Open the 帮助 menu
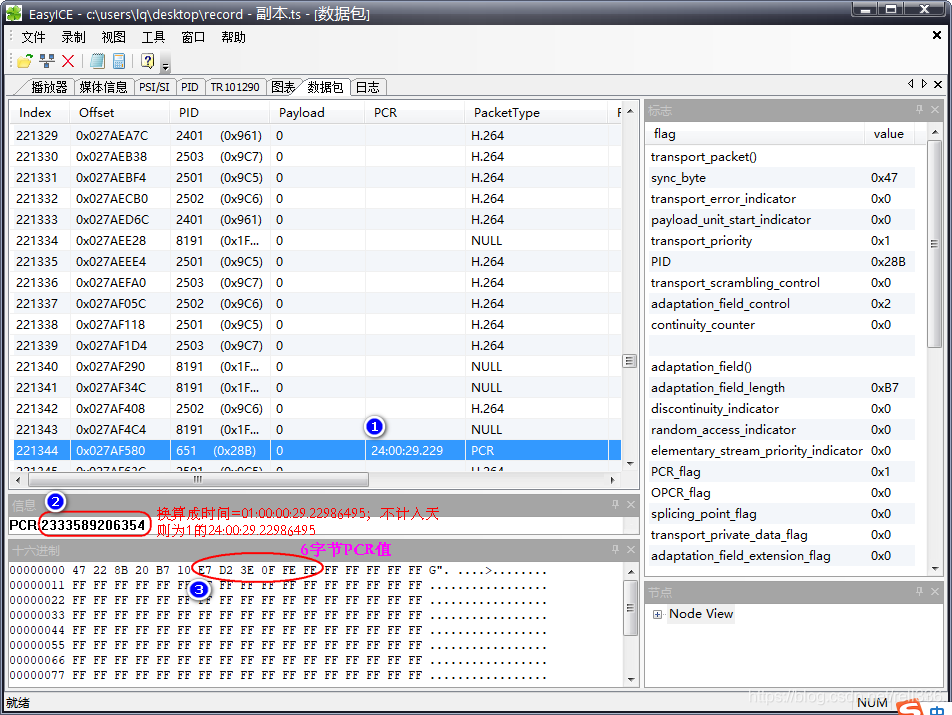This screenshot has height=715, width=952. [x=233, y=37]
